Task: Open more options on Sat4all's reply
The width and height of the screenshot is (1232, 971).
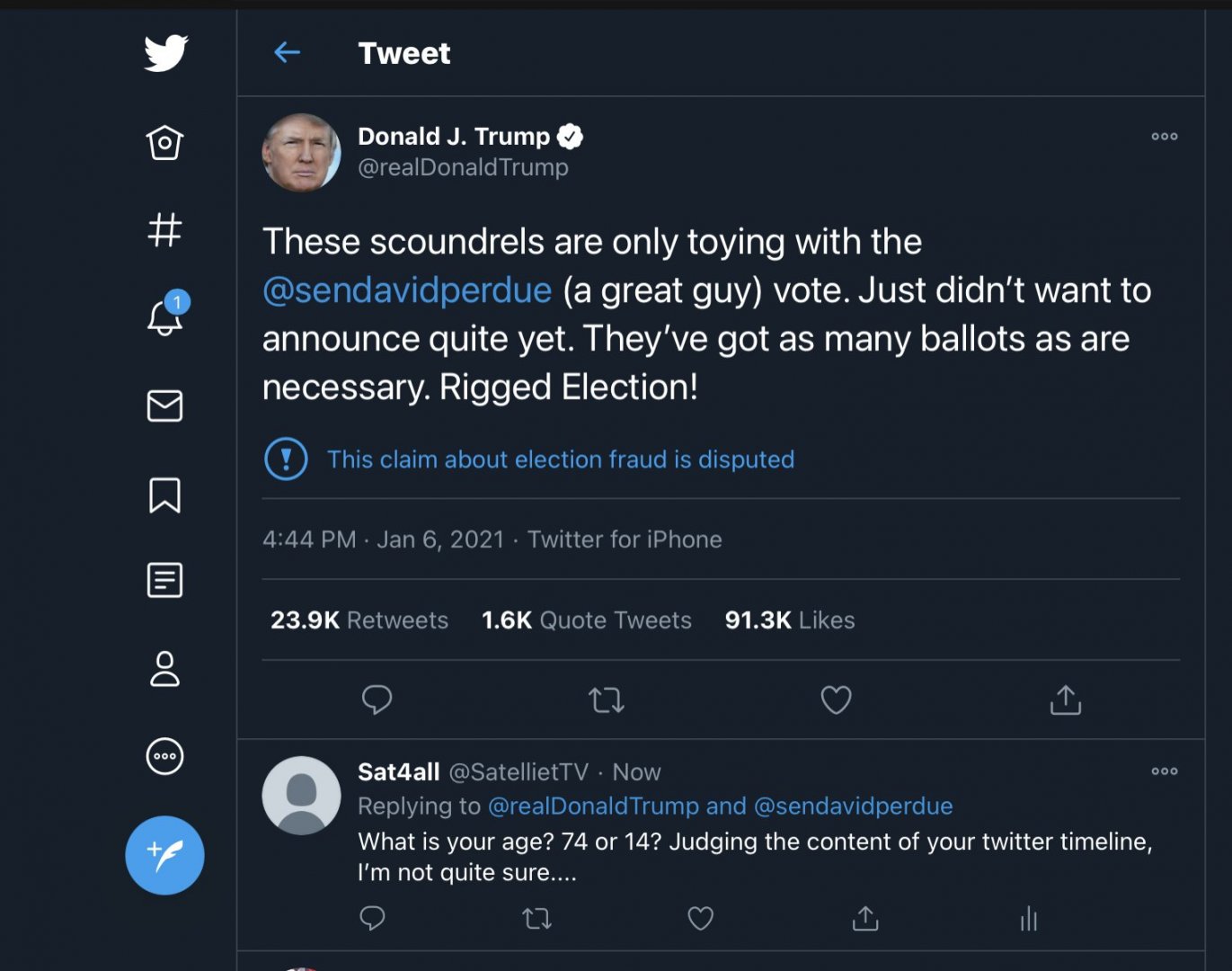Action: pos(1164,771)
